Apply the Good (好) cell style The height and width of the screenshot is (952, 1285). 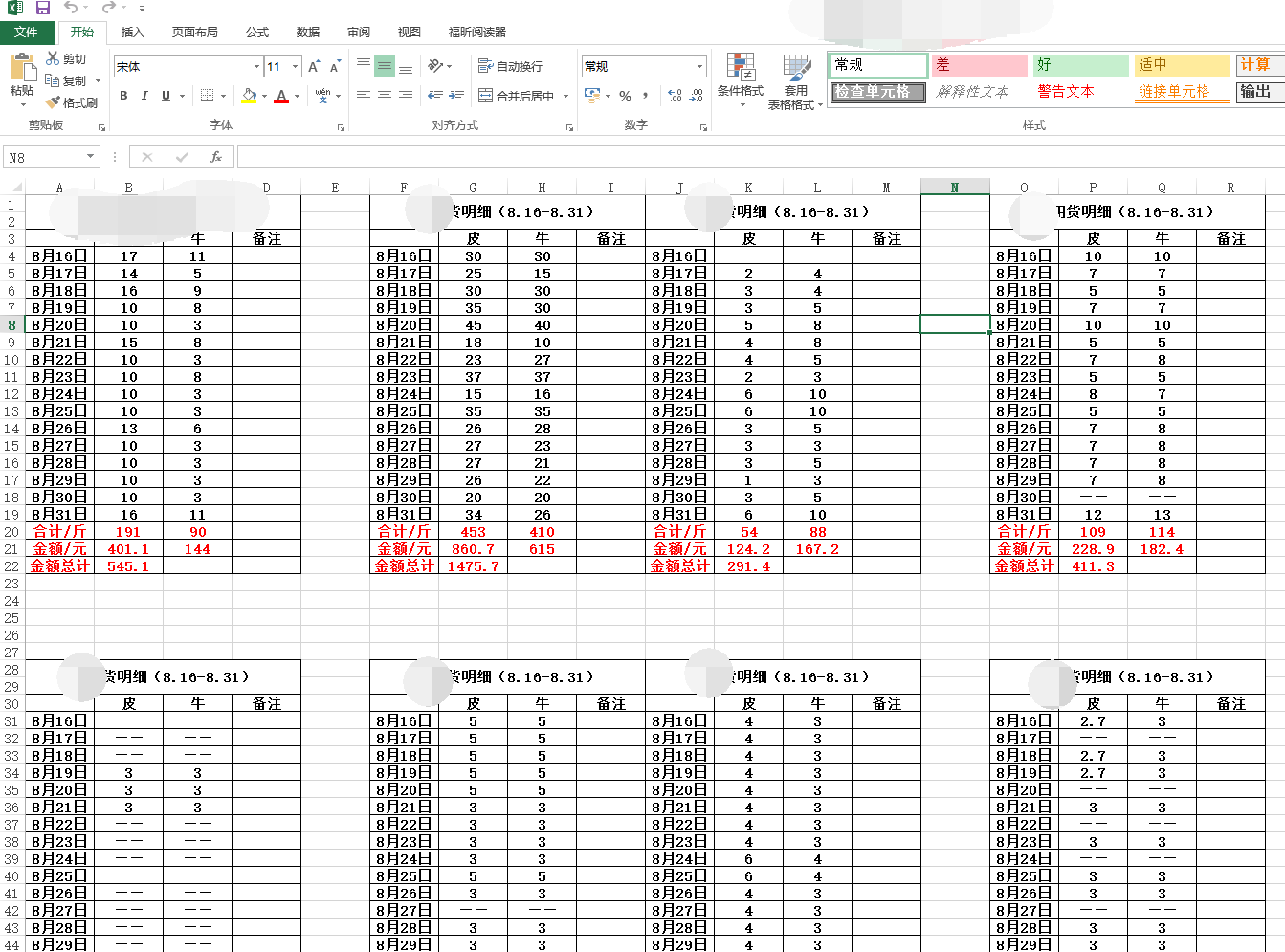click(1081, 65)
